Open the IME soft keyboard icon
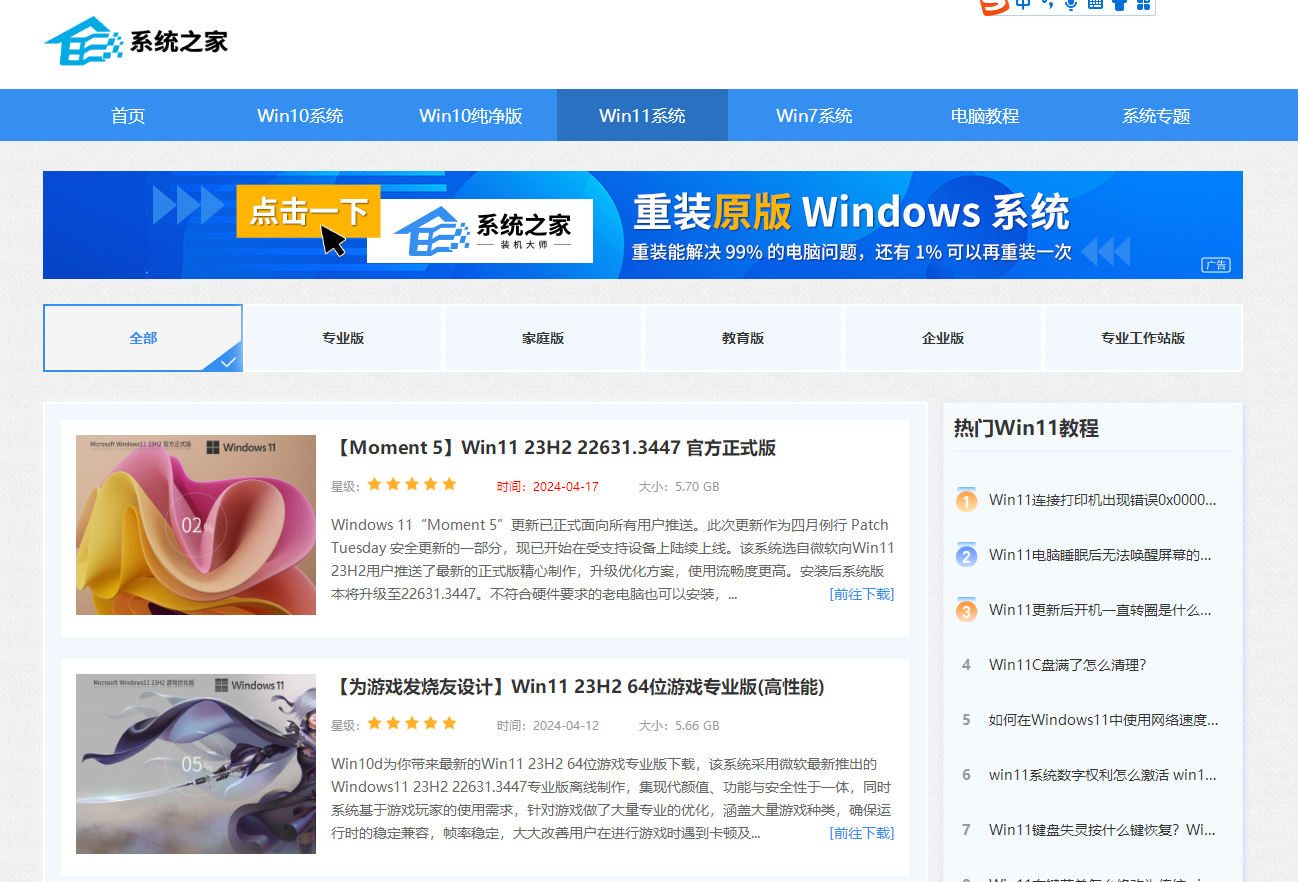 pos(1095,5)
